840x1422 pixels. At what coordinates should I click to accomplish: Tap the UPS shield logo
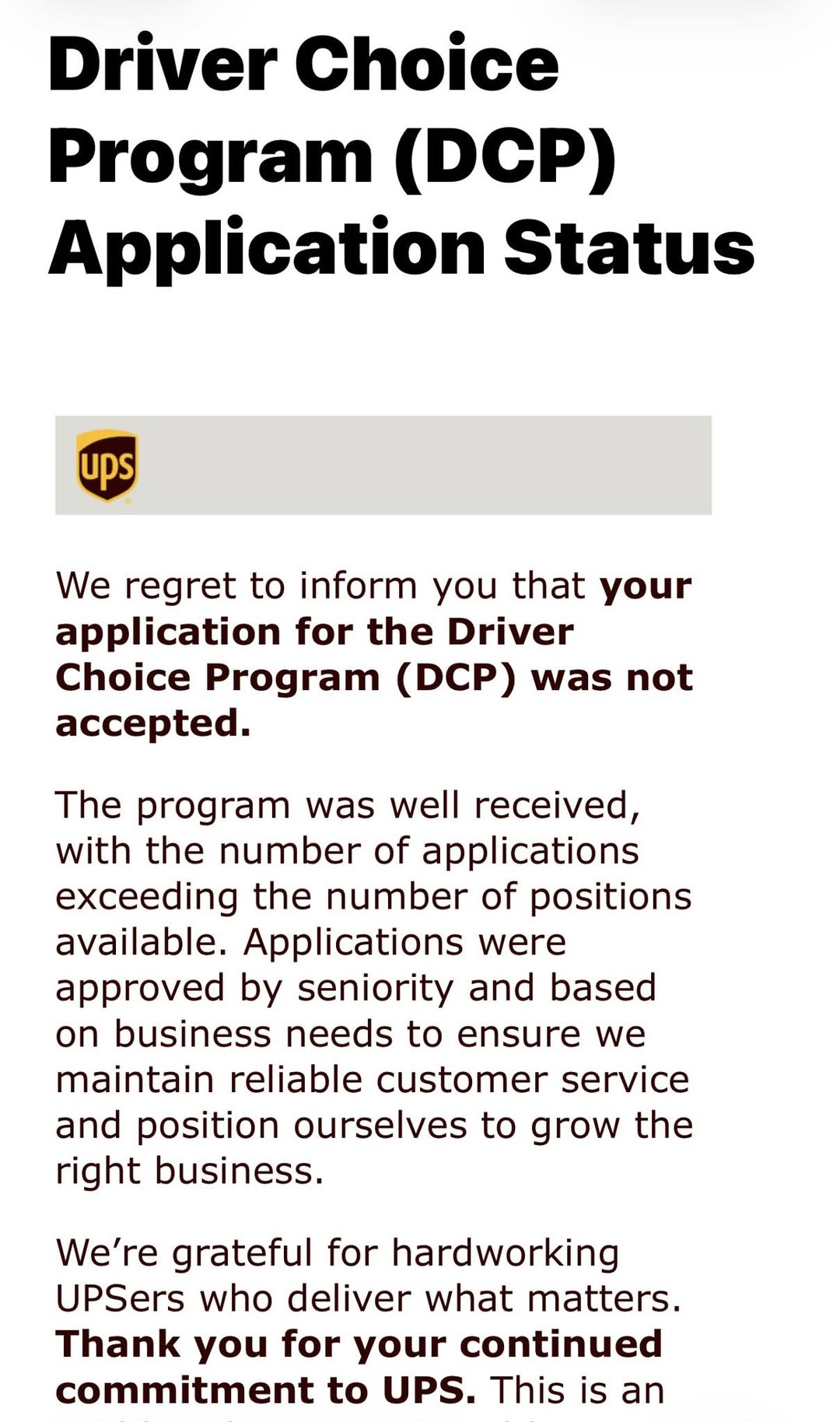107,465
